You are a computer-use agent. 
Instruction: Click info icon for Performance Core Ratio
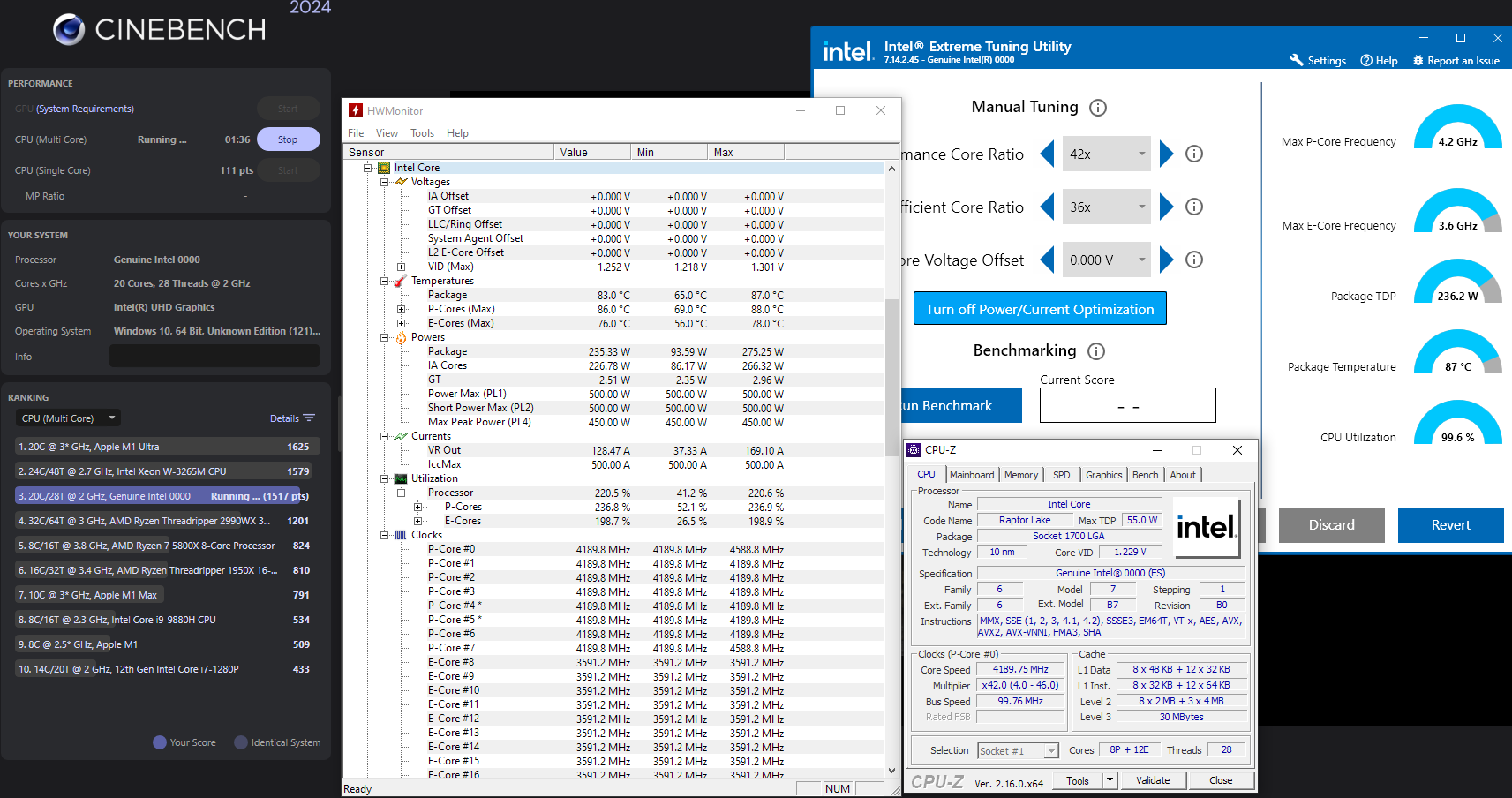coord(1194,154)
